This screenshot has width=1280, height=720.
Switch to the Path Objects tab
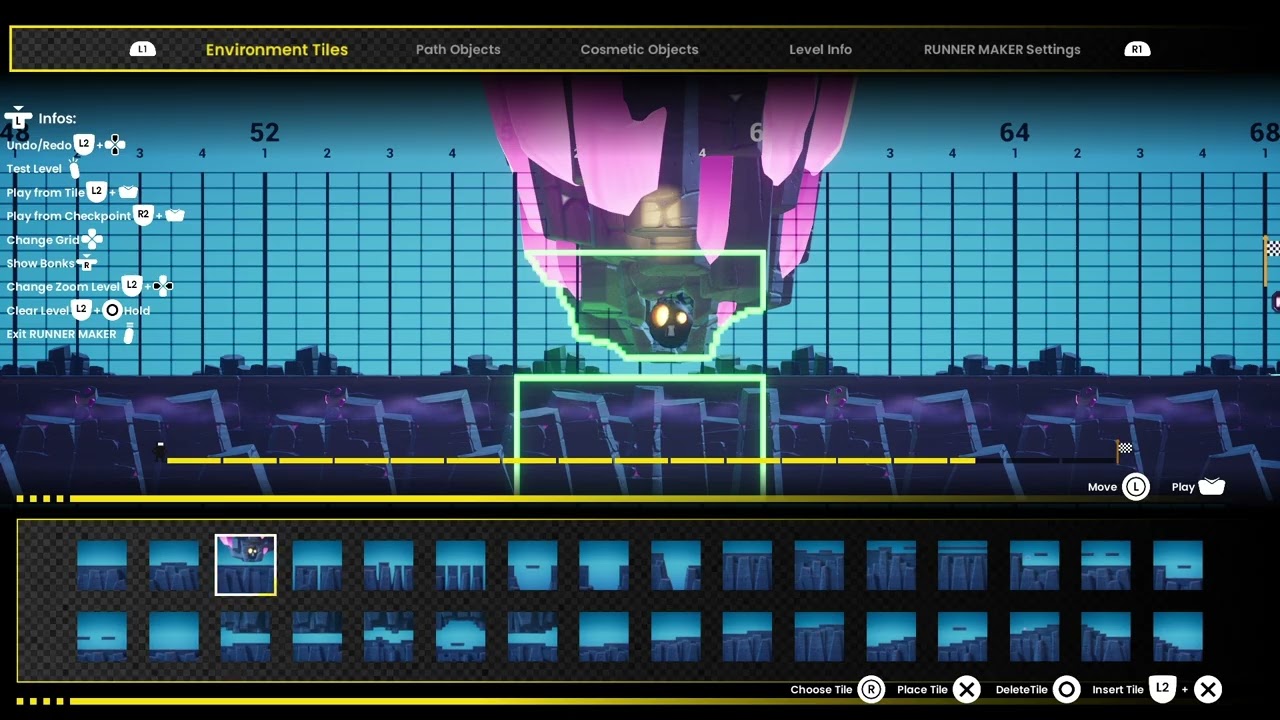click(x=458, y=49)
